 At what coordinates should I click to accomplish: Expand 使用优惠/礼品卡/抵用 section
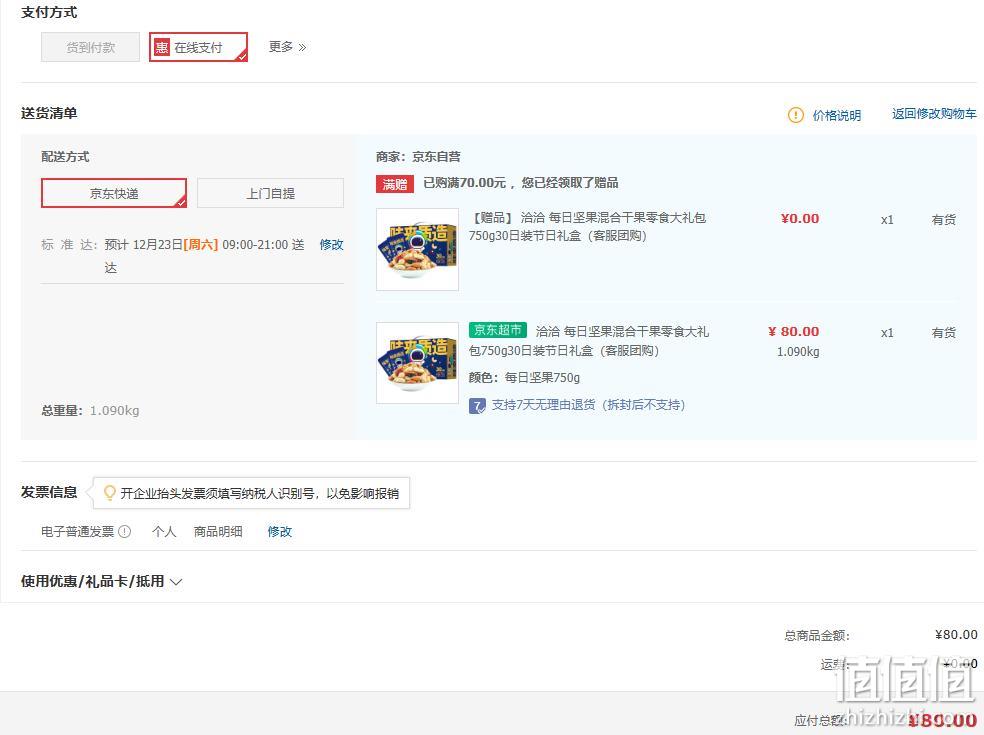tap(101, 581)
